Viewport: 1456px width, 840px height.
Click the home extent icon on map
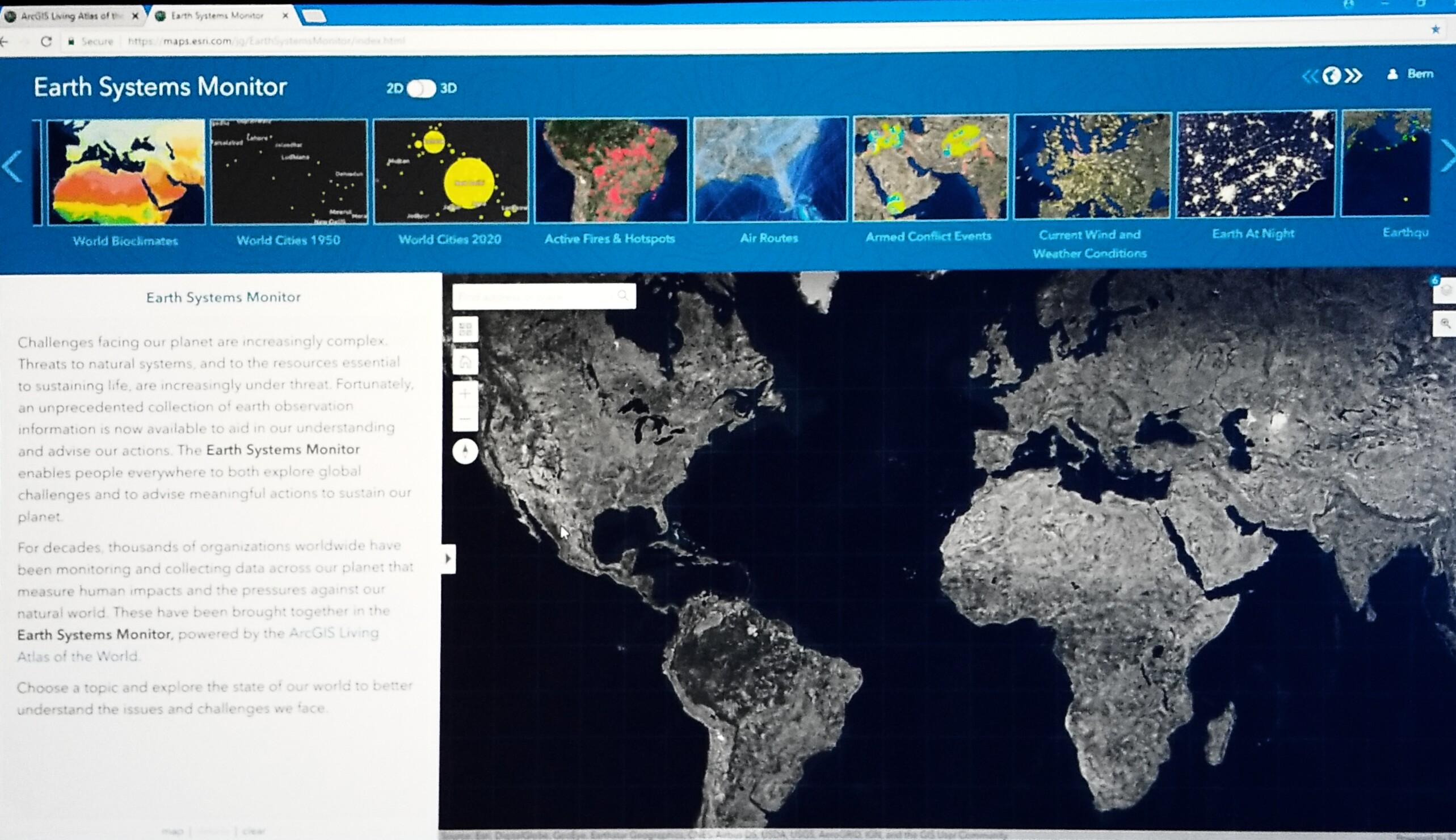465,362
